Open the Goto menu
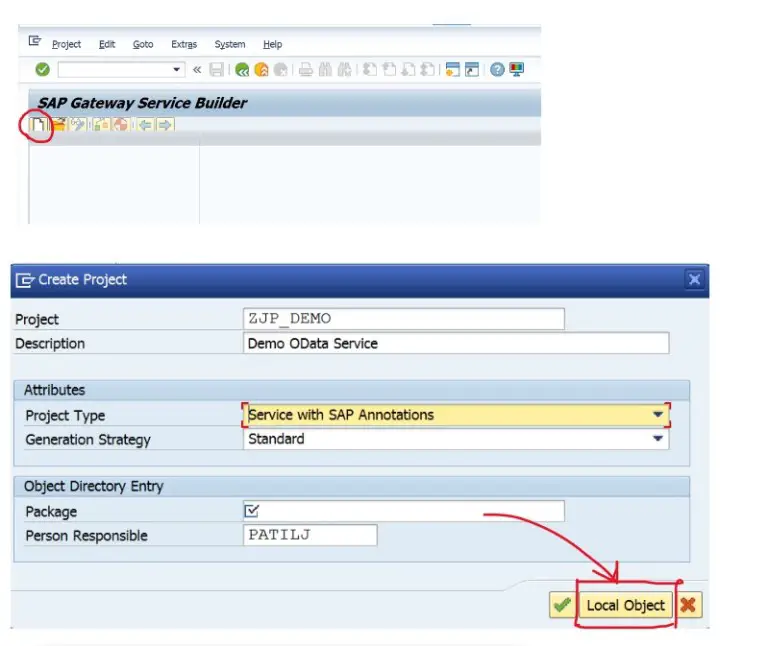This screenshot has height=646, width=768. point(143,44)
